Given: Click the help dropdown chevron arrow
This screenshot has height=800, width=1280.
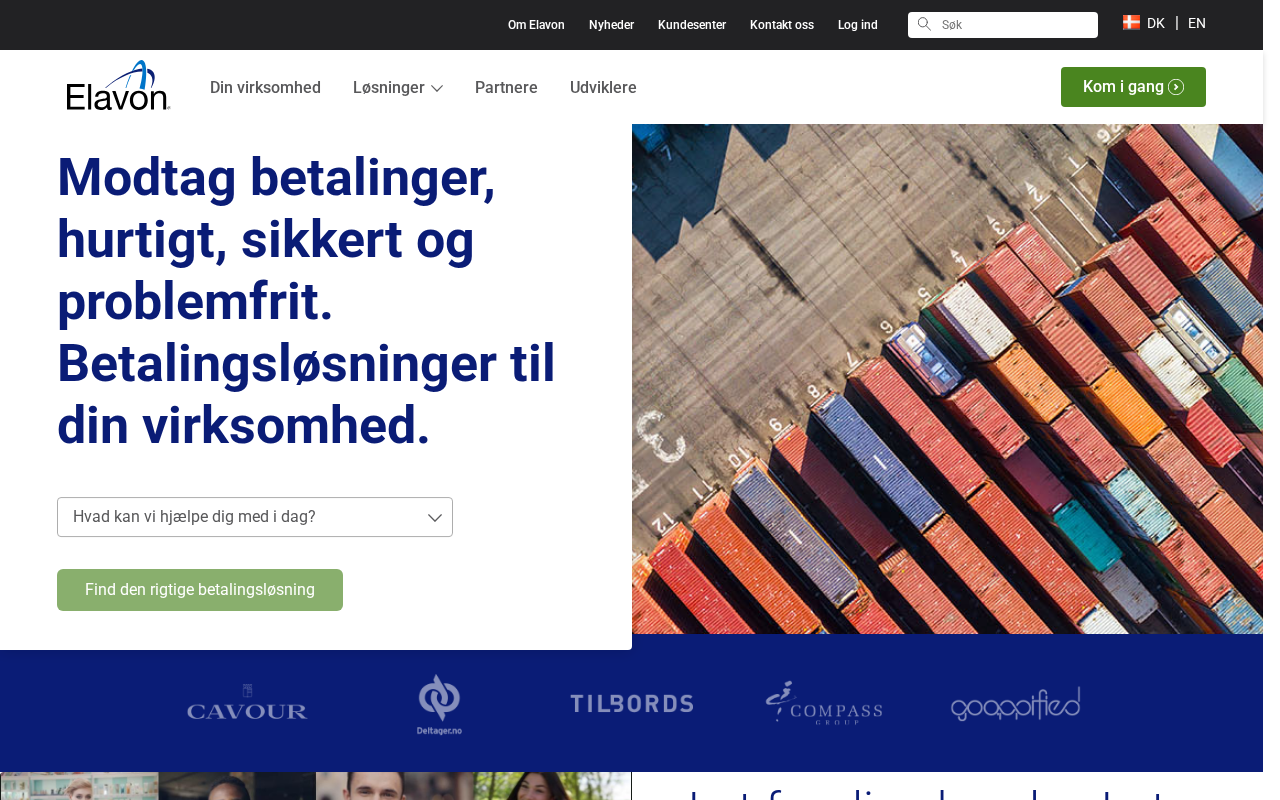Looking at the screenshot, I should point(435,517).
